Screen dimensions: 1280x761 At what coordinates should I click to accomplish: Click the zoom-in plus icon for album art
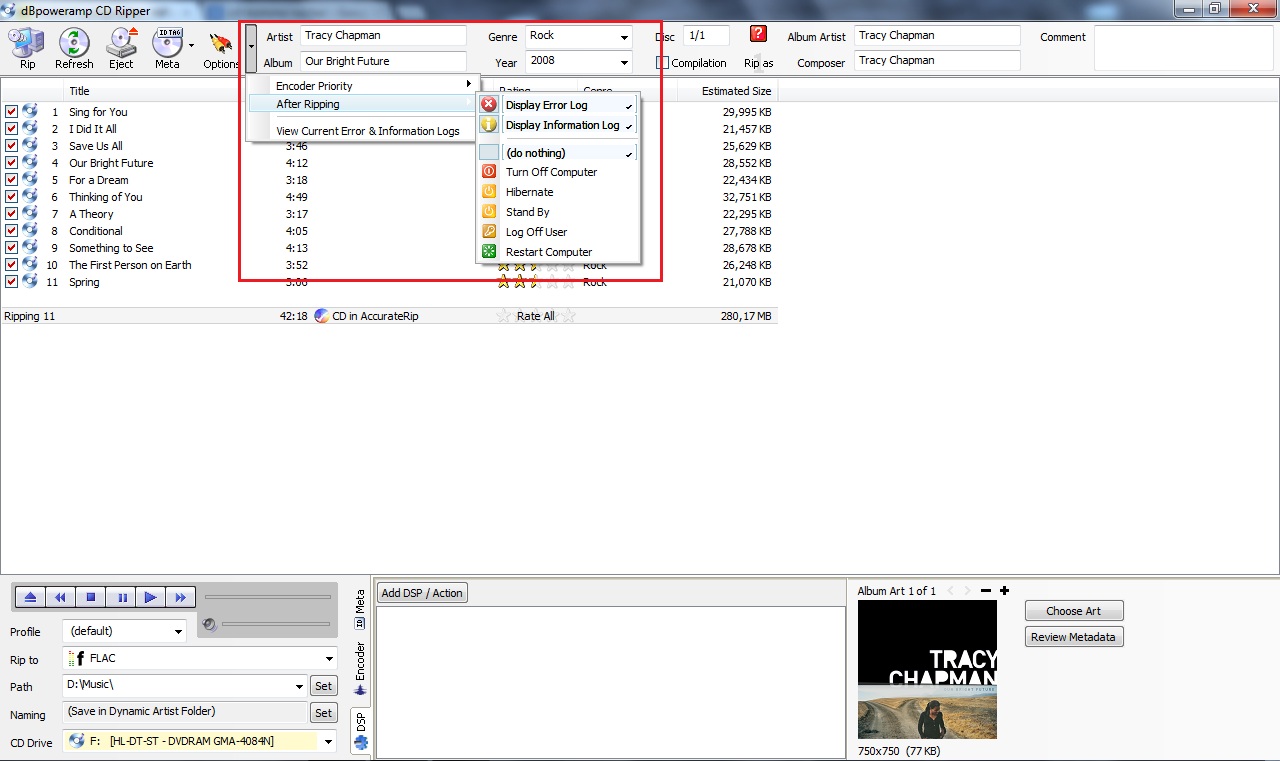tap(1004, 591)
